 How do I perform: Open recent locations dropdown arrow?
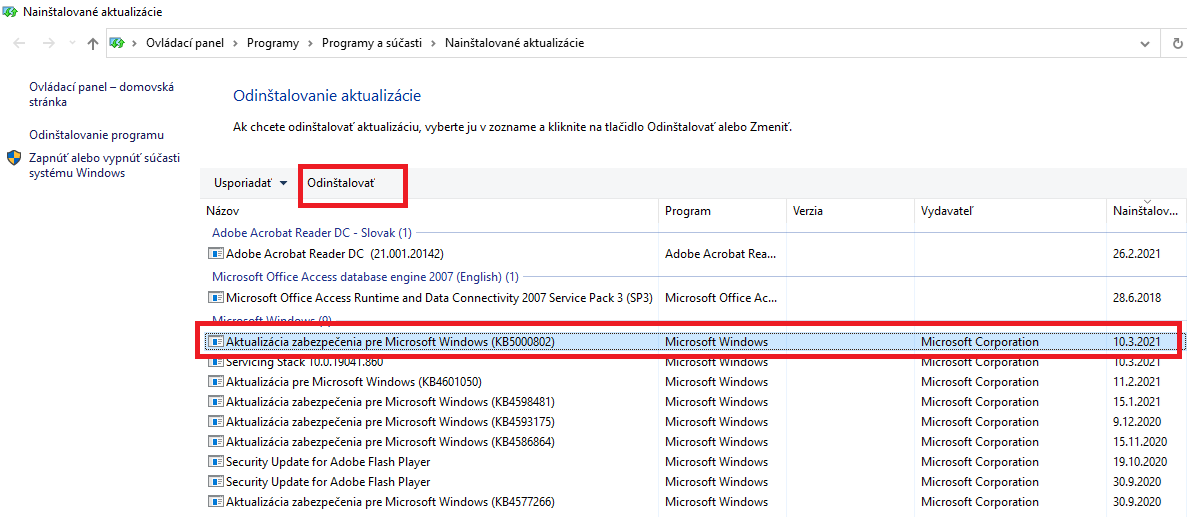[72, 44]
